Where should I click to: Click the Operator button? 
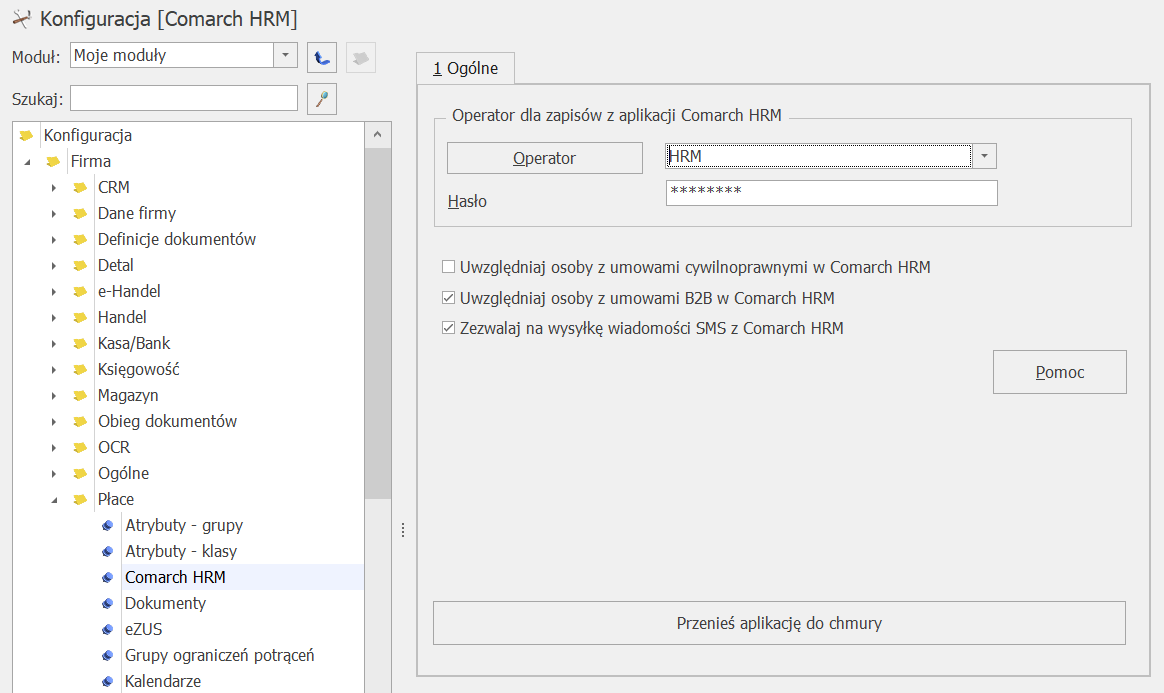[x=544, y=158]
